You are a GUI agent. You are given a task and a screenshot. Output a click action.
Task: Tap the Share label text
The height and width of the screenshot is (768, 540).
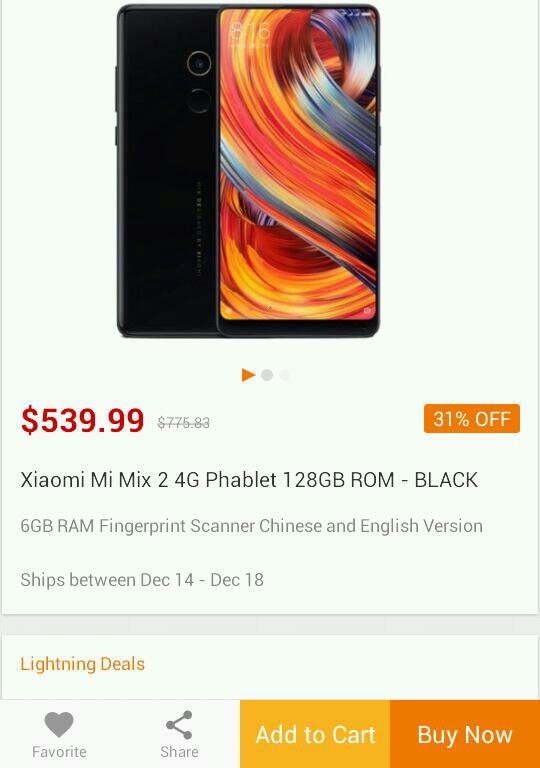coord(179,751)
